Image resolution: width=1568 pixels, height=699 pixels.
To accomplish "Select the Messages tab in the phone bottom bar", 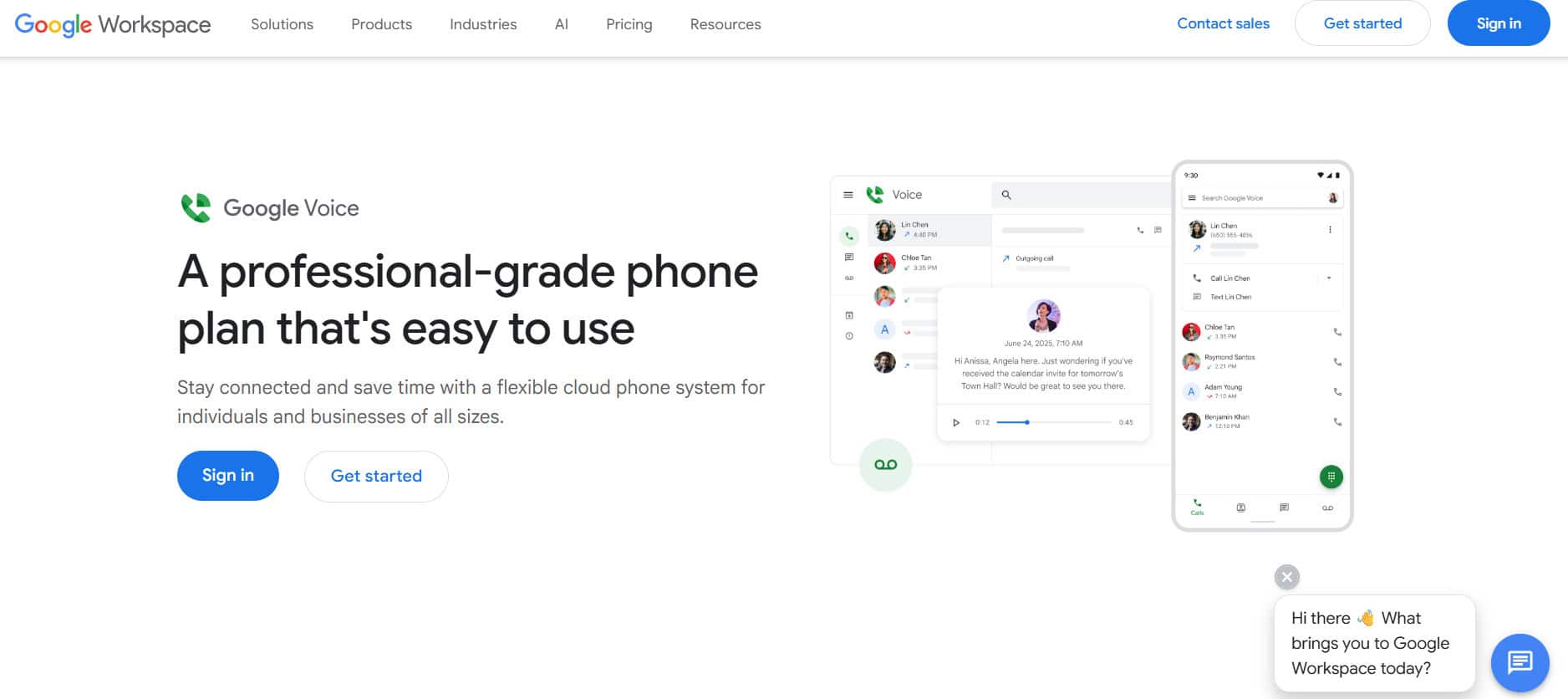I will pyautogui.click(x=1284, y=508).
